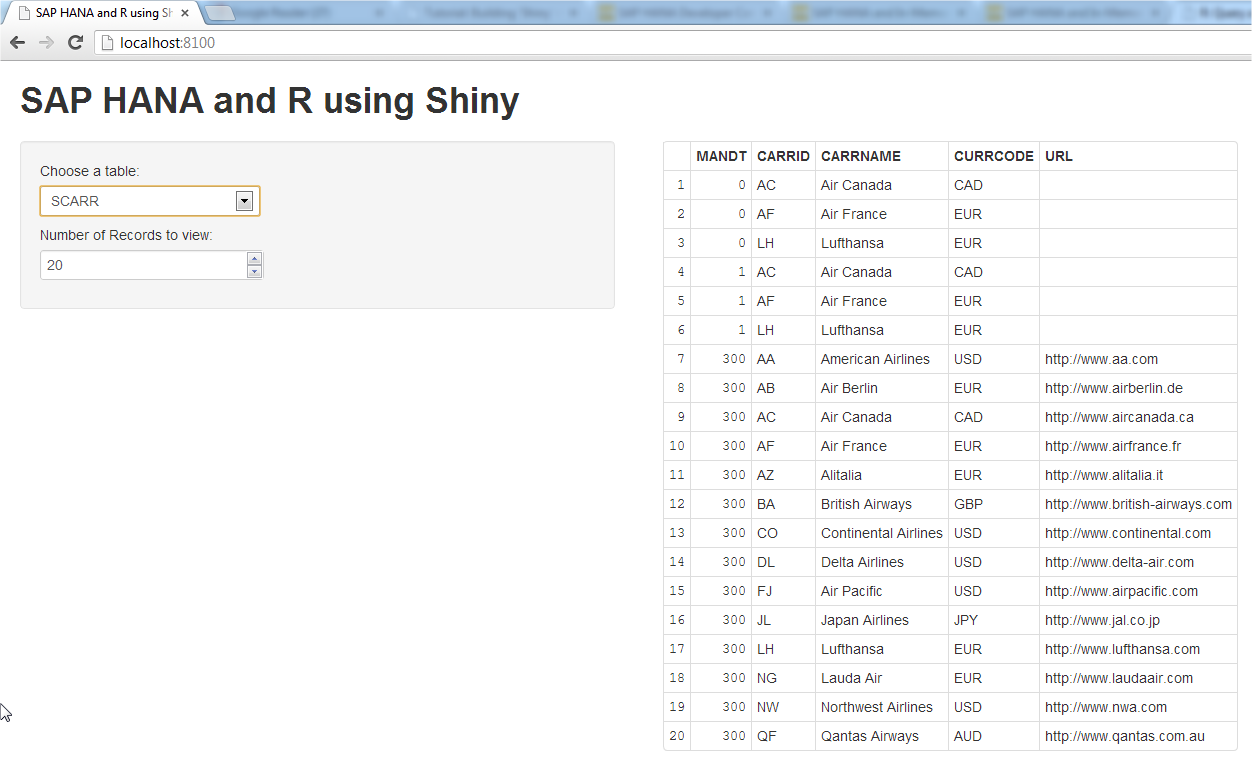Click the Japan Airlines carrier name

coord(865,620)
